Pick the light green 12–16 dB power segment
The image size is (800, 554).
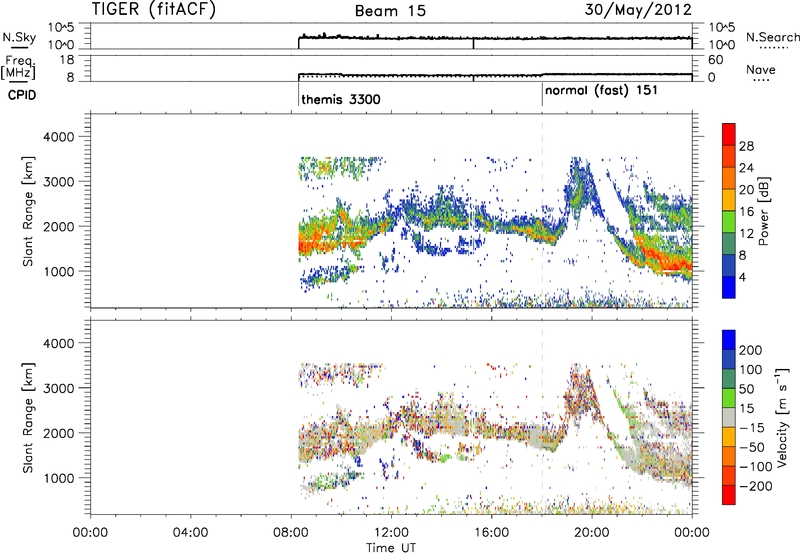[729, 222]
